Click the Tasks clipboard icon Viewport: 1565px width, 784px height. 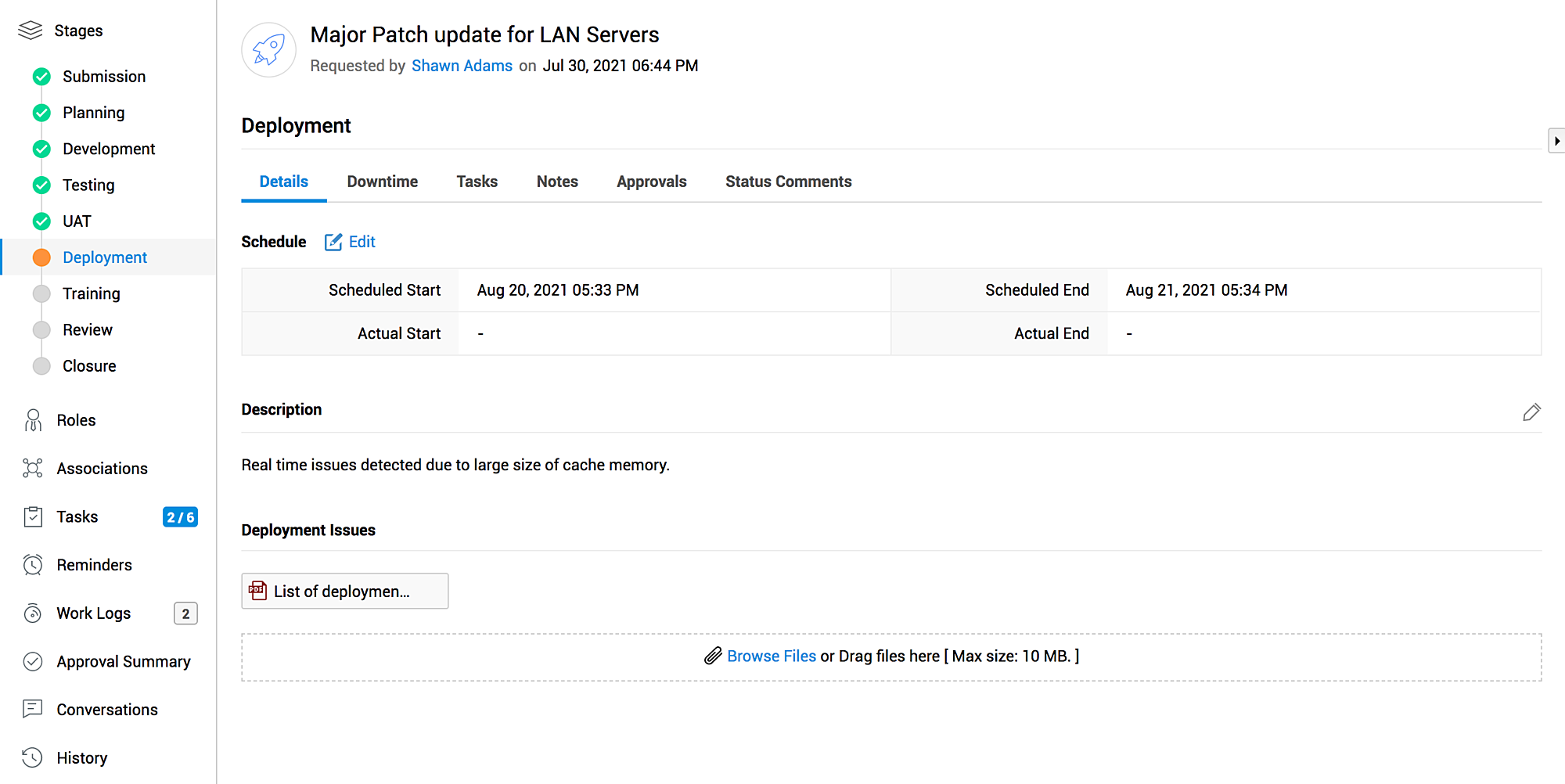click(33, 516)
